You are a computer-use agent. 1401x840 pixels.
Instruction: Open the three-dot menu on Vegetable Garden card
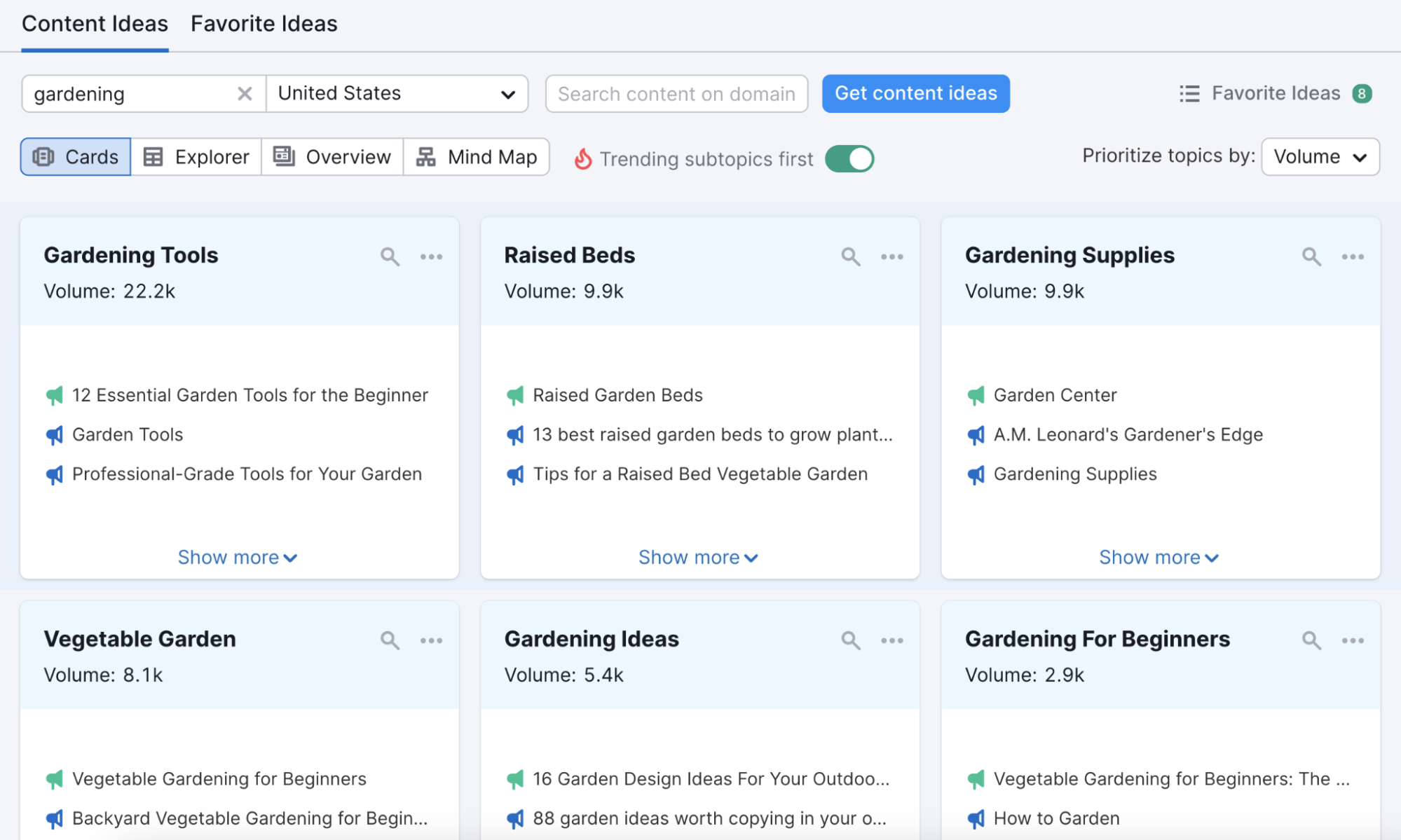[x=432, y=640]
